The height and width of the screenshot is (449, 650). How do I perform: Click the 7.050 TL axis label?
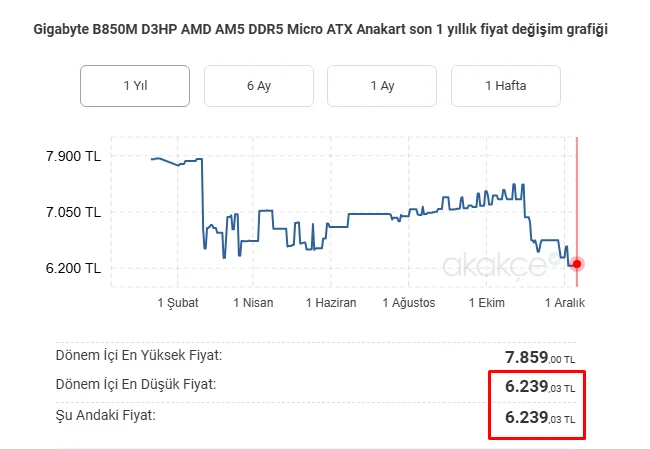pyautogui.click(x=74, y=212)
